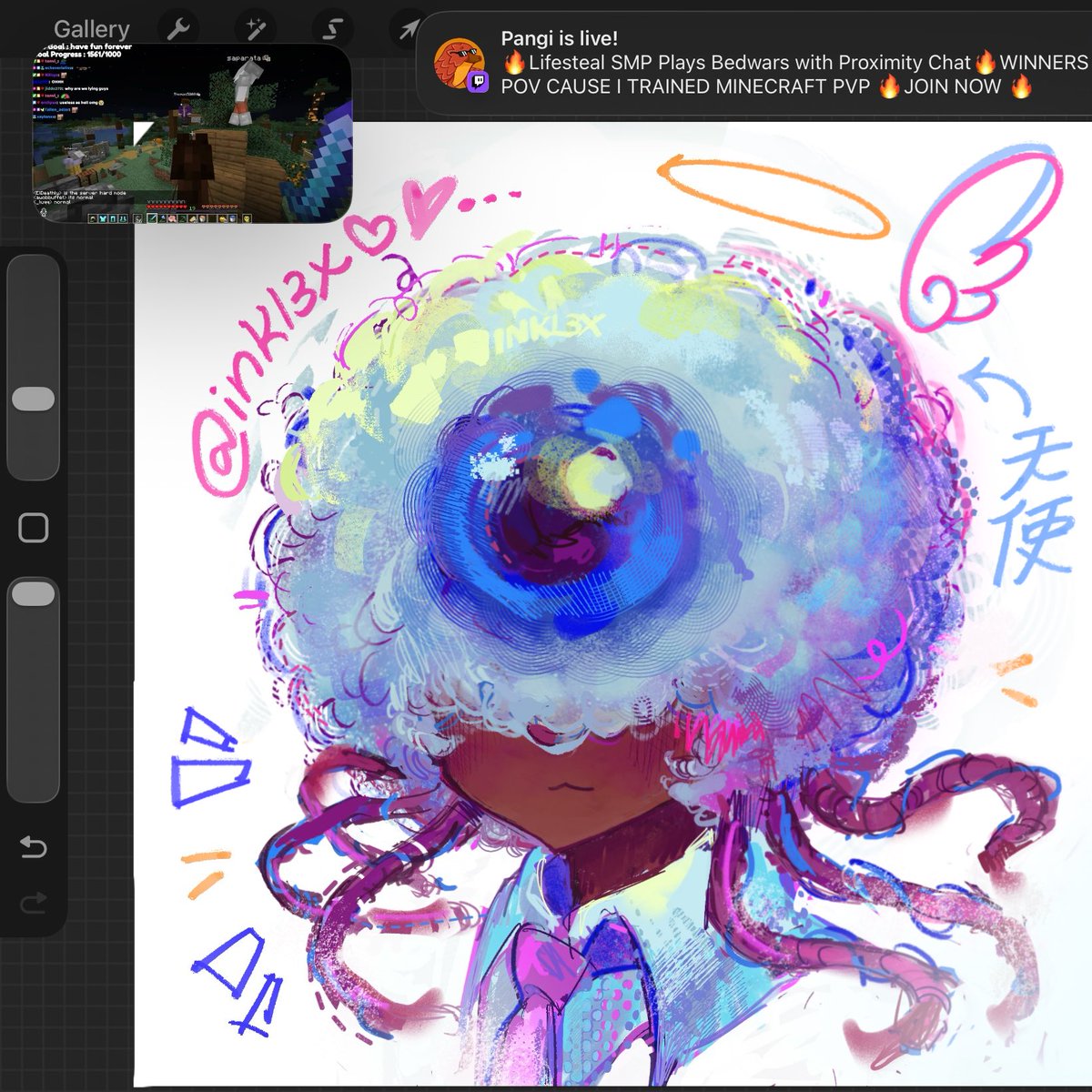Open the Adjustments magic wand menu

(255, 29)
